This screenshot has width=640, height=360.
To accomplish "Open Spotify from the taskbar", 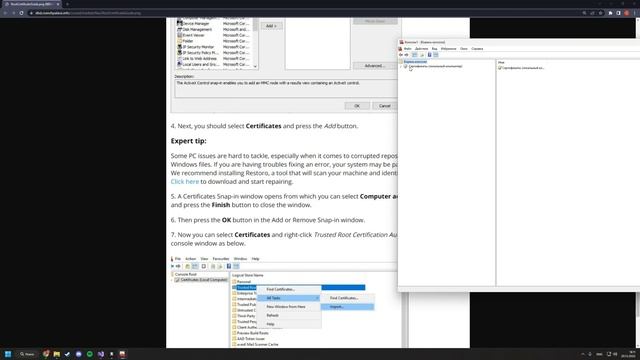I will [x=89, y=354].
